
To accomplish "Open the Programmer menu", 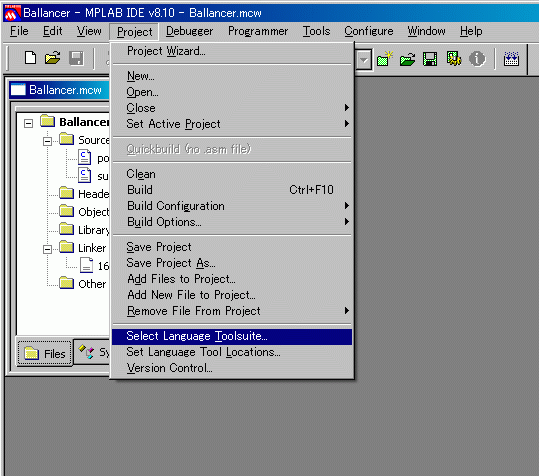I will tap(258, 31).
